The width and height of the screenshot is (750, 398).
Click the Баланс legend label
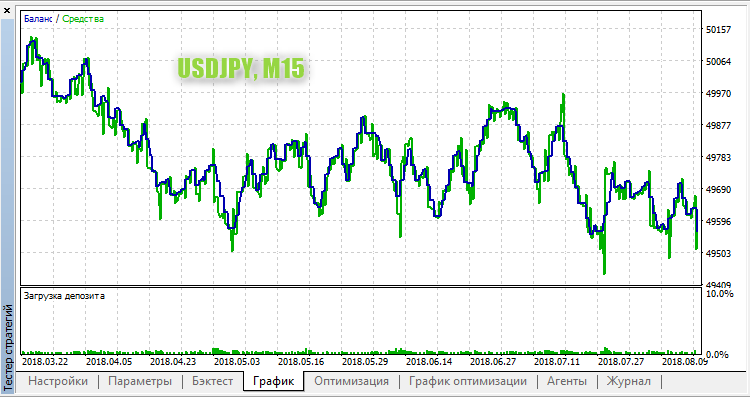pos(38,19)
